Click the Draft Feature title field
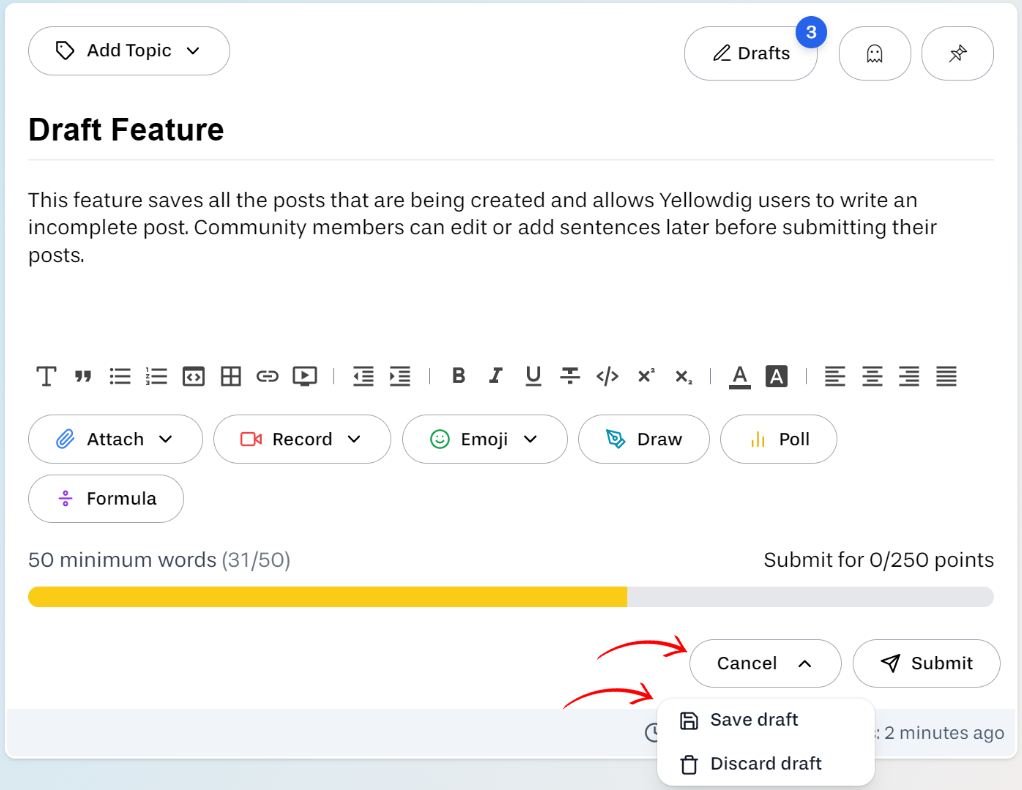This screenshot has width=1022, height=790. [x=511, y=130]
